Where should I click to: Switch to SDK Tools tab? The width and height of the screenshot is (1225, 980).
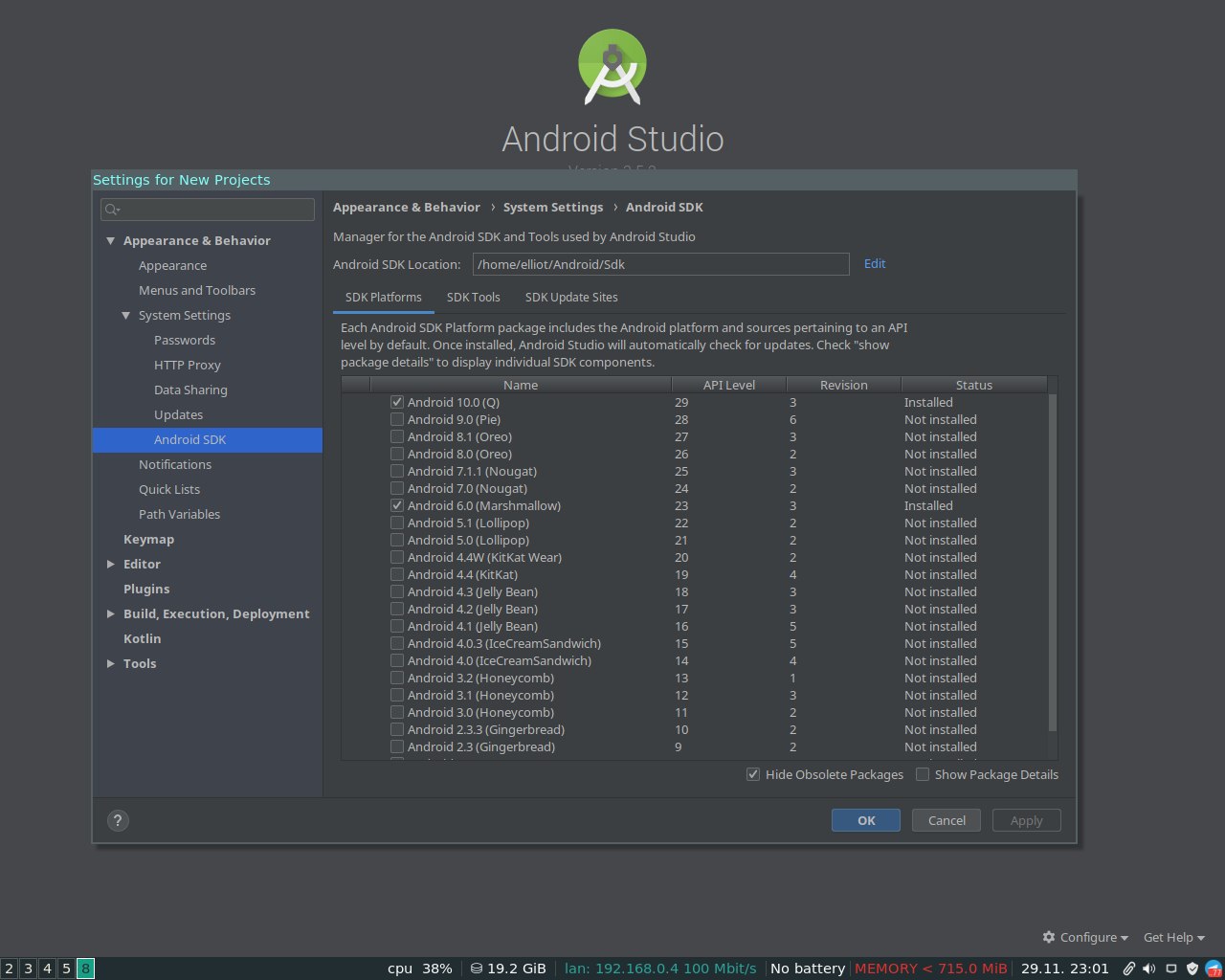tap(474, 298)
